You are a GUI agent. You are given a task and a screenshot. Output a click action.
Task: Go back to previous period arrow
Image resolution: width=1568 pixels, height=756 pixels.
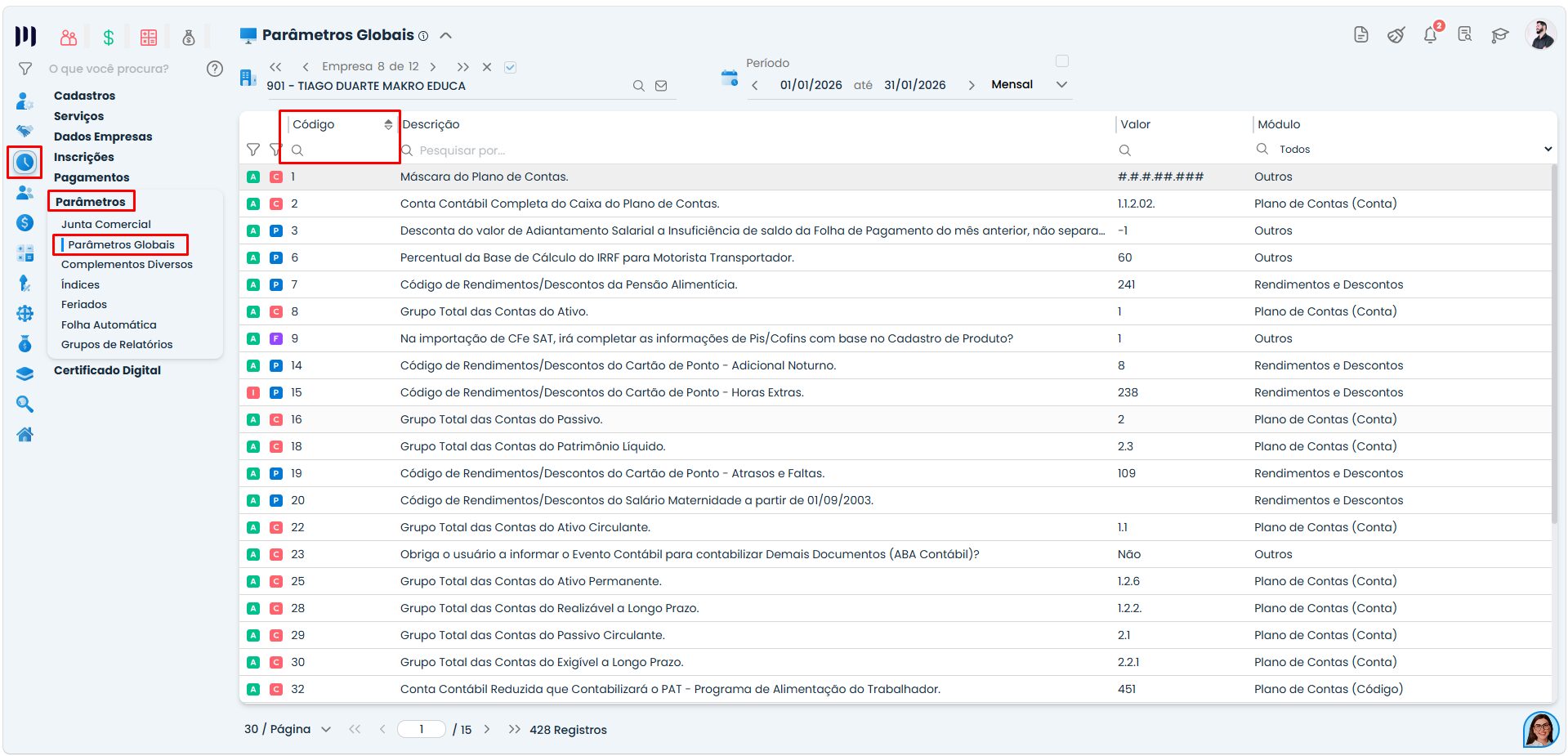(755, 85)
